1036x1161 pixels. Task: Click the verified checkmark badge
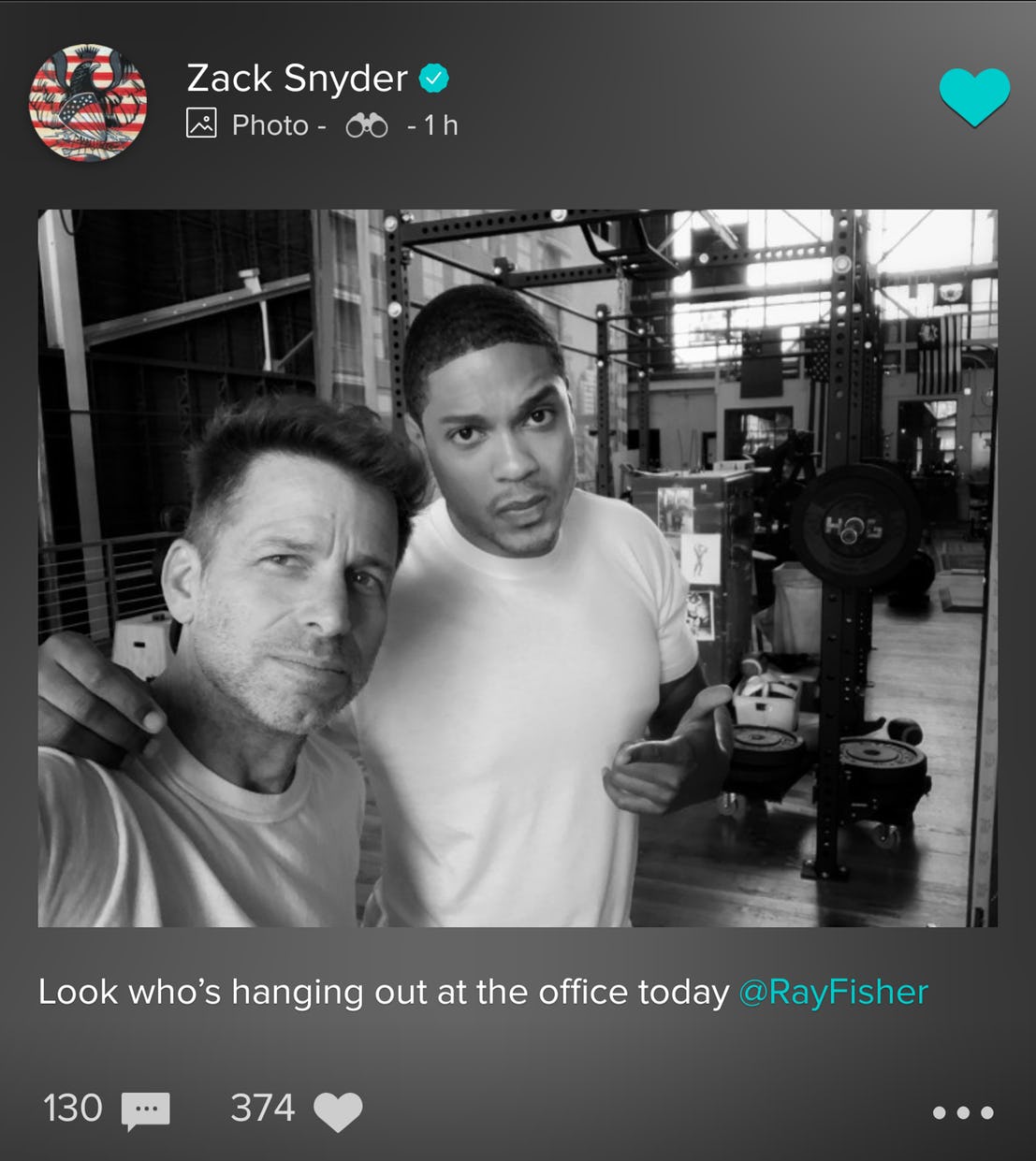point(433,79)
